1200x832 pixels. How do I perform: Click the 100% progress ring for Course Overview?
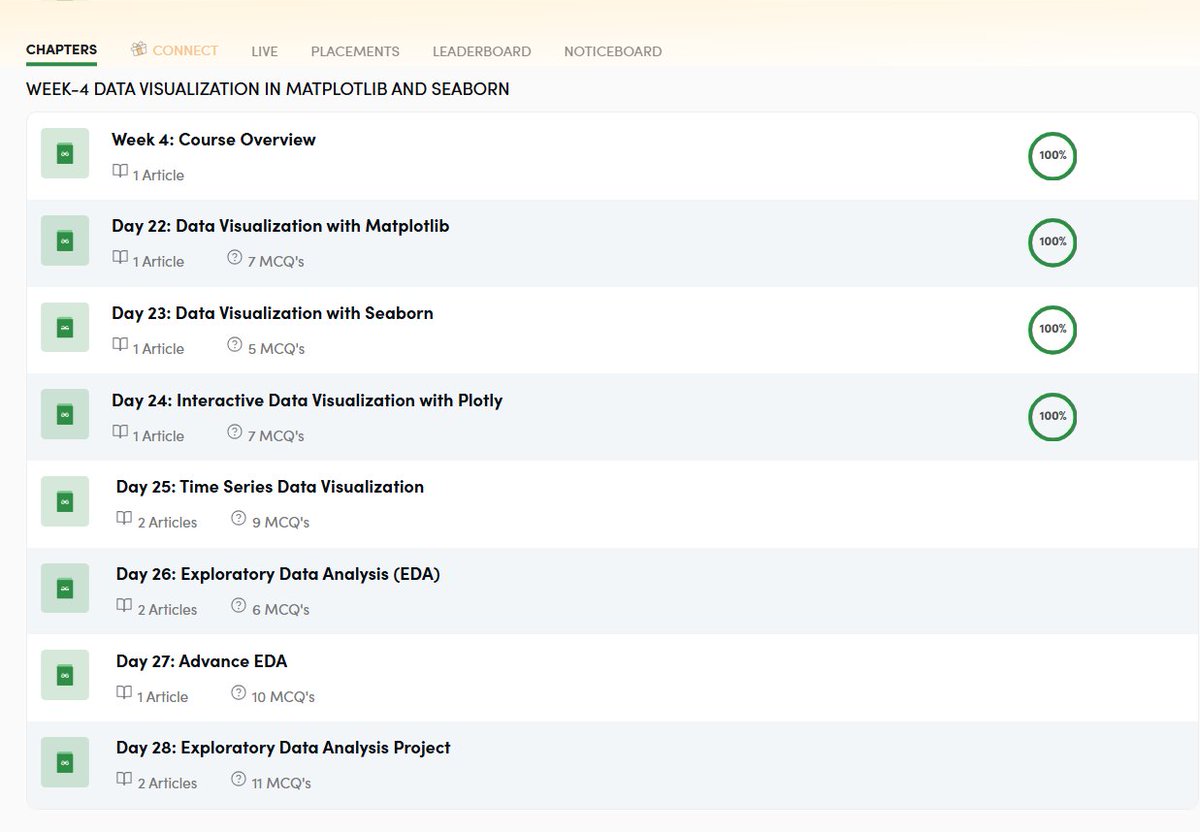(x=1052, y=156)
